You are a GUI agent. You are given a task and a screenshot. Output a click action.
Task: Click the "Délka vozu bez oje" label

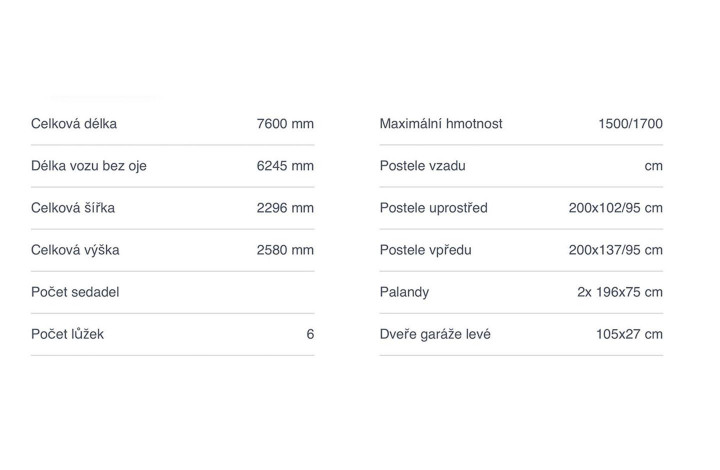coord(89,166)
